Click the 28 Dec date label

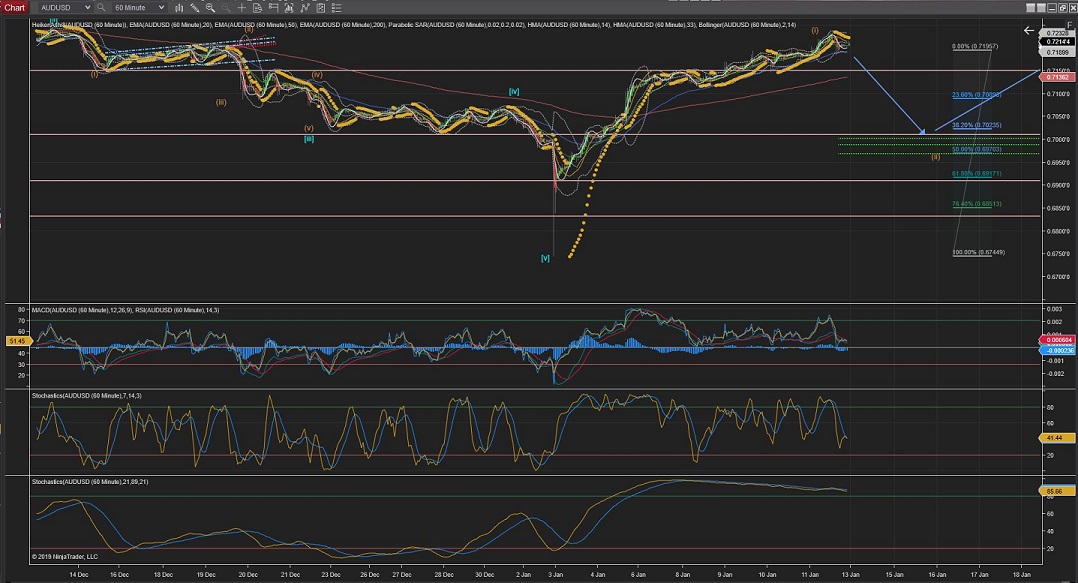[x=444, y=574]
